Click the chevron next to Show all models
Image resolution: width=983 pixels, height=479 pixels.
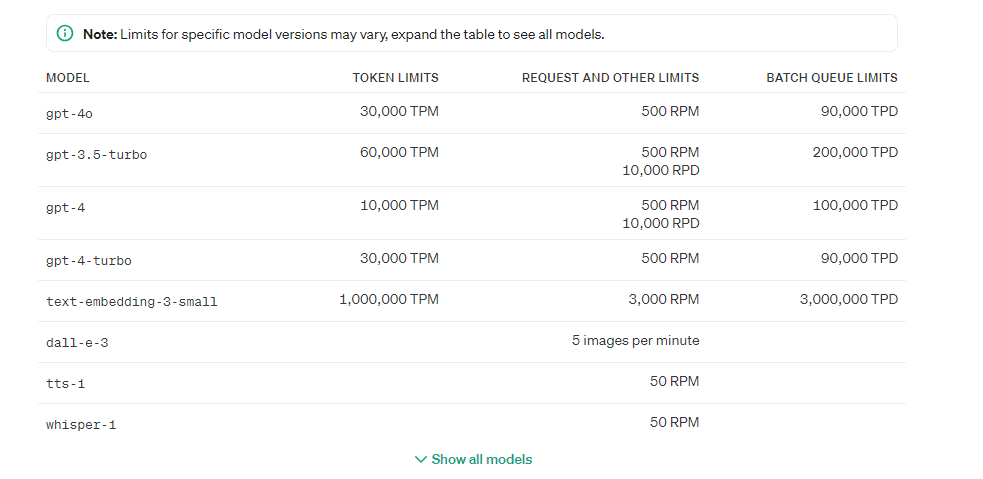pyautogui.click(x=421, y=460)
